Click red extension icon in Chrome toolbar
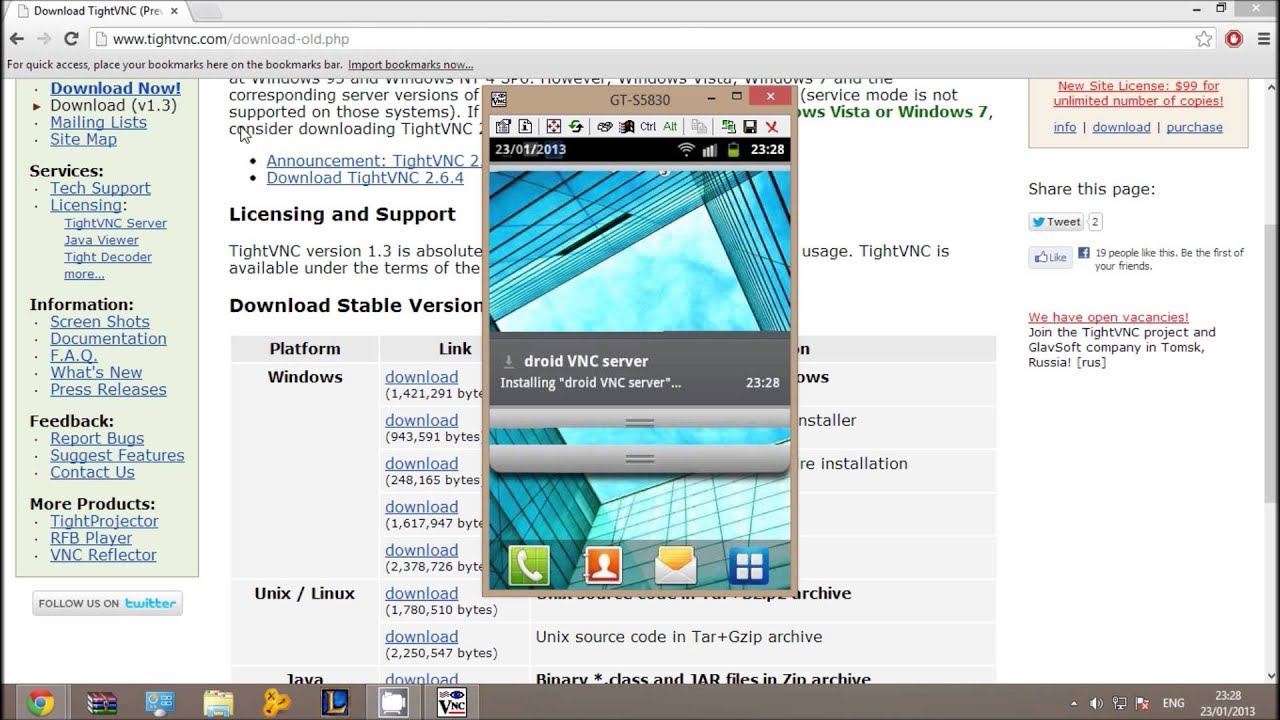Screen dimensions: 1280x720 coord(1234,39)
